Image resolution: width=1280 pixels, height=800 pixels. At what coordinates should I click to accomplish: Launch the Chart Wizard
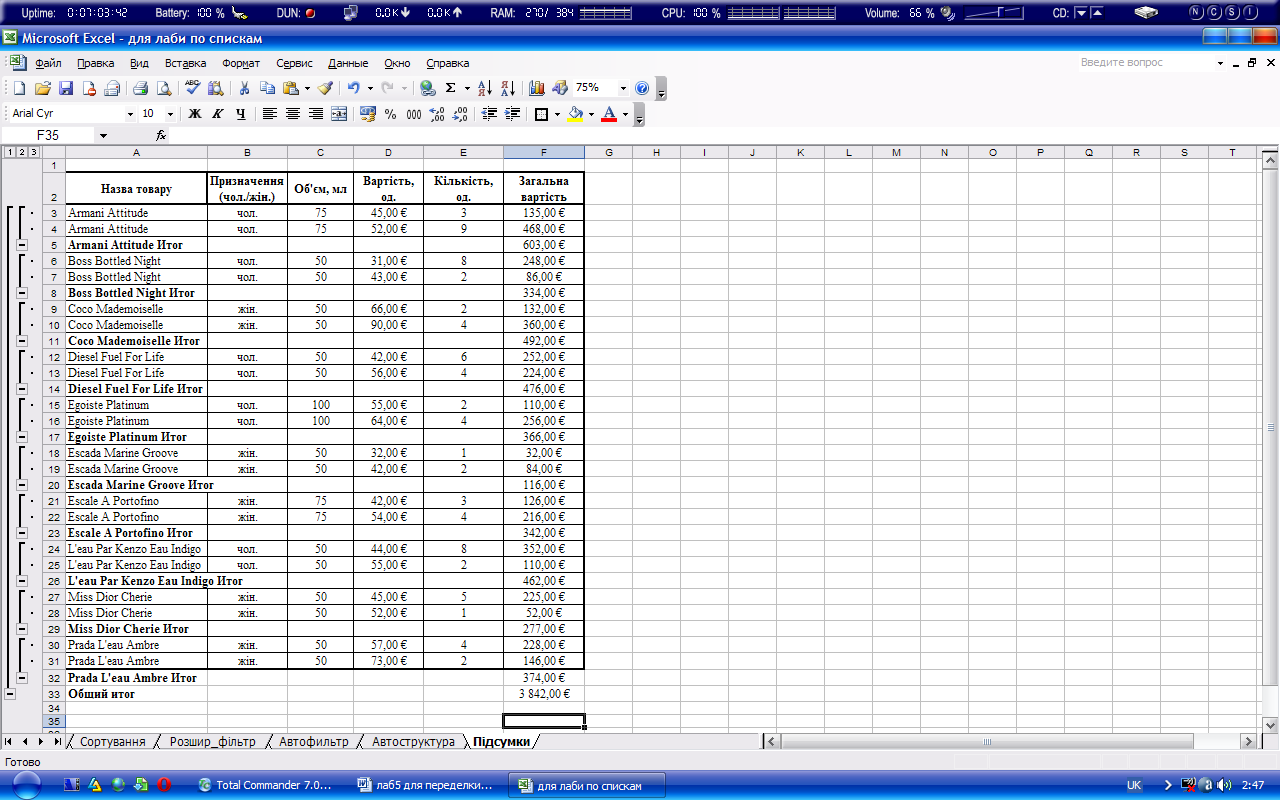[x=537, y=88]
